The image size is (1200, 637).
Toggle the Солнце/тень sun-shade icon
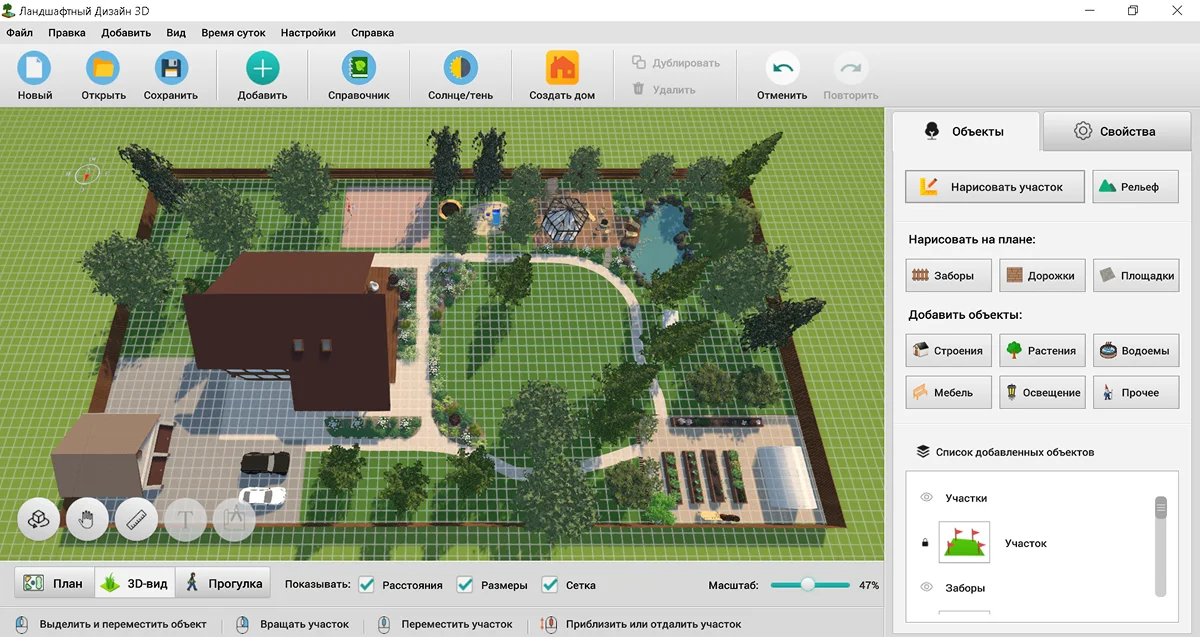point(460,69)
